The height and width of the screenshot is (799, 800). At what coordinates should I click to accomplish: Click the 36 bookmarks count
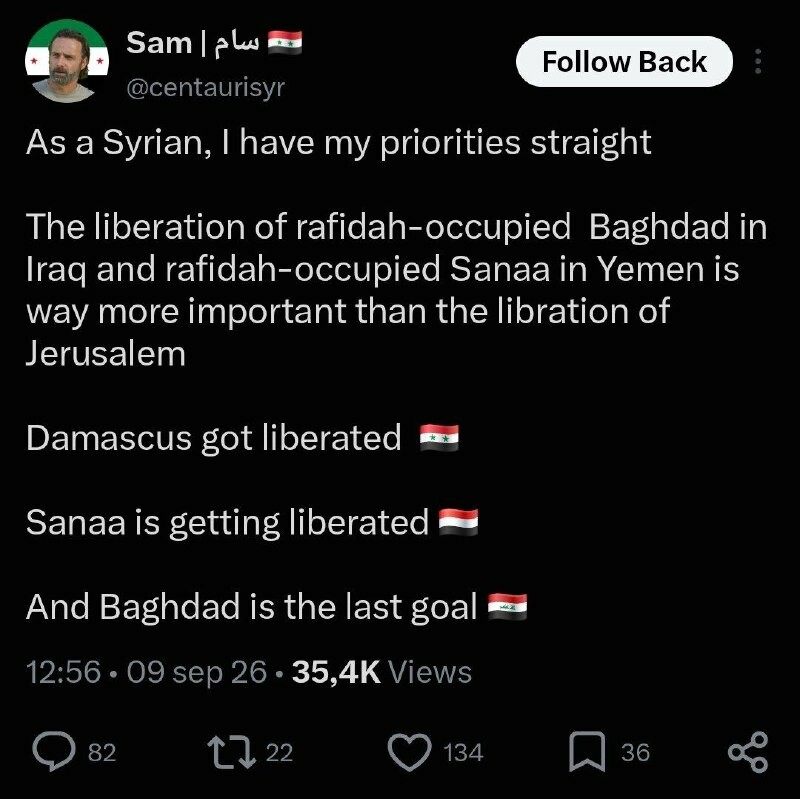click(x=635, y=753)
